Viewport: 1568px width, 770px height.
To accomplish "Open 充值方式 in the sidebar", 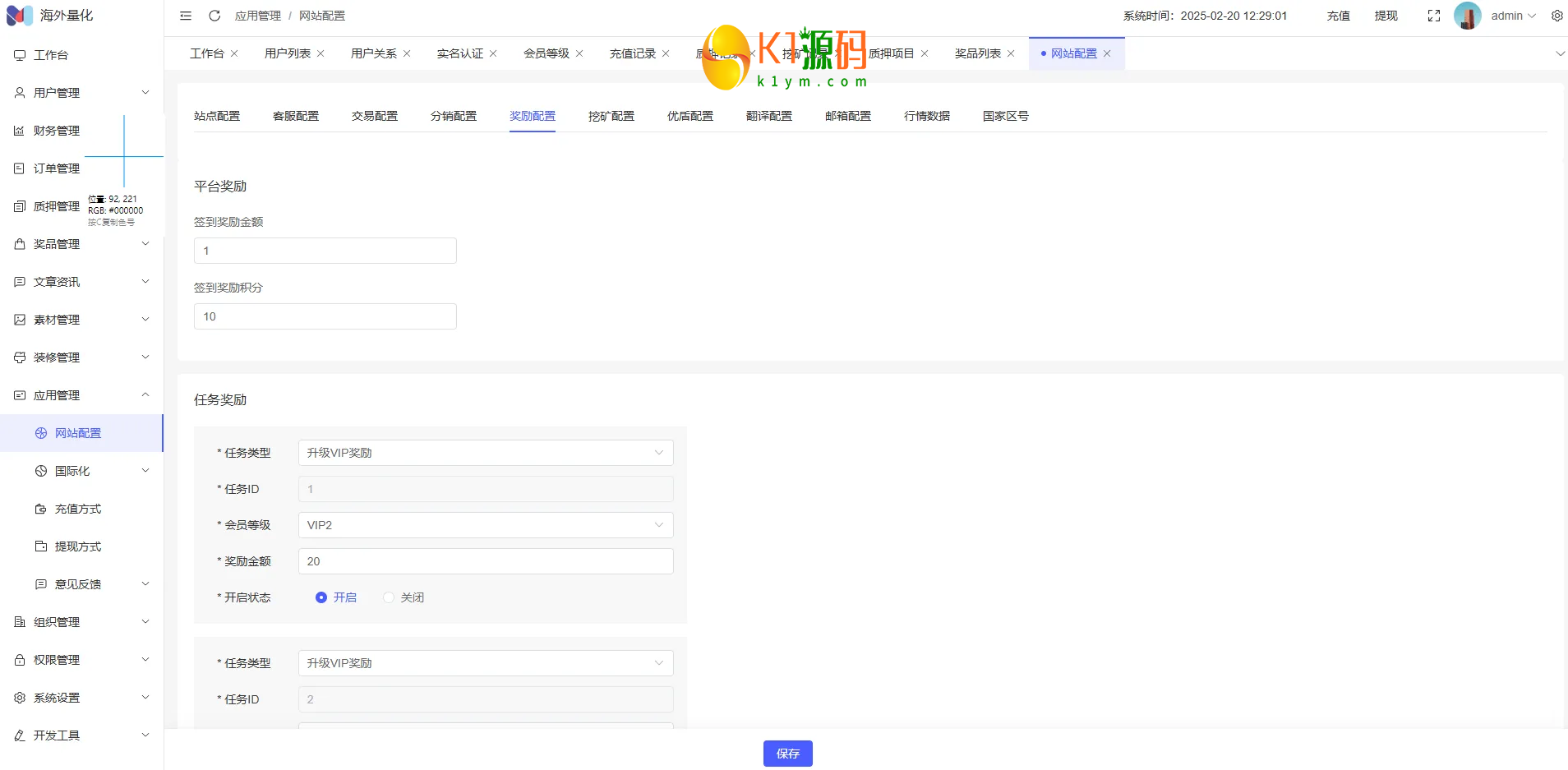I will (78, 509).
